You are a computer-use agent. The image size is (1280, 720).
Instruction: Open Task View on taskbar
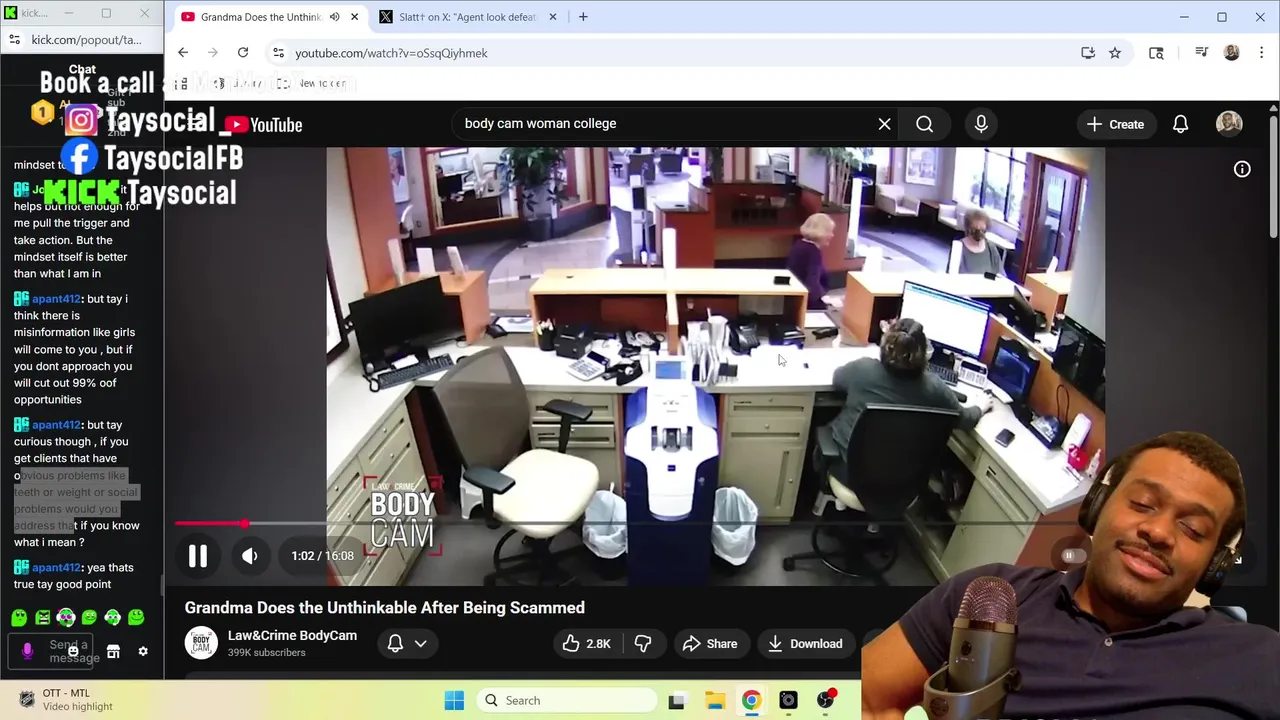677,700
